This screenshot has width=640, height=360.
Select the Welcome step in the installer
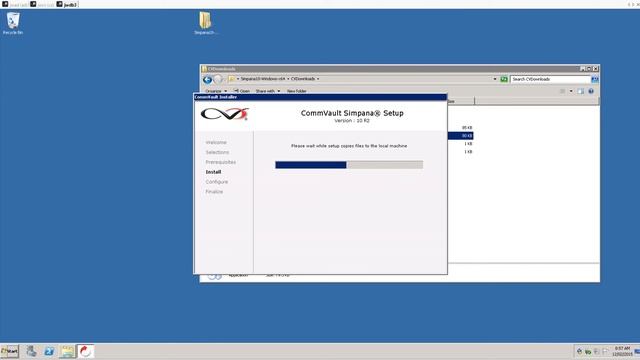tap(216, 142)
